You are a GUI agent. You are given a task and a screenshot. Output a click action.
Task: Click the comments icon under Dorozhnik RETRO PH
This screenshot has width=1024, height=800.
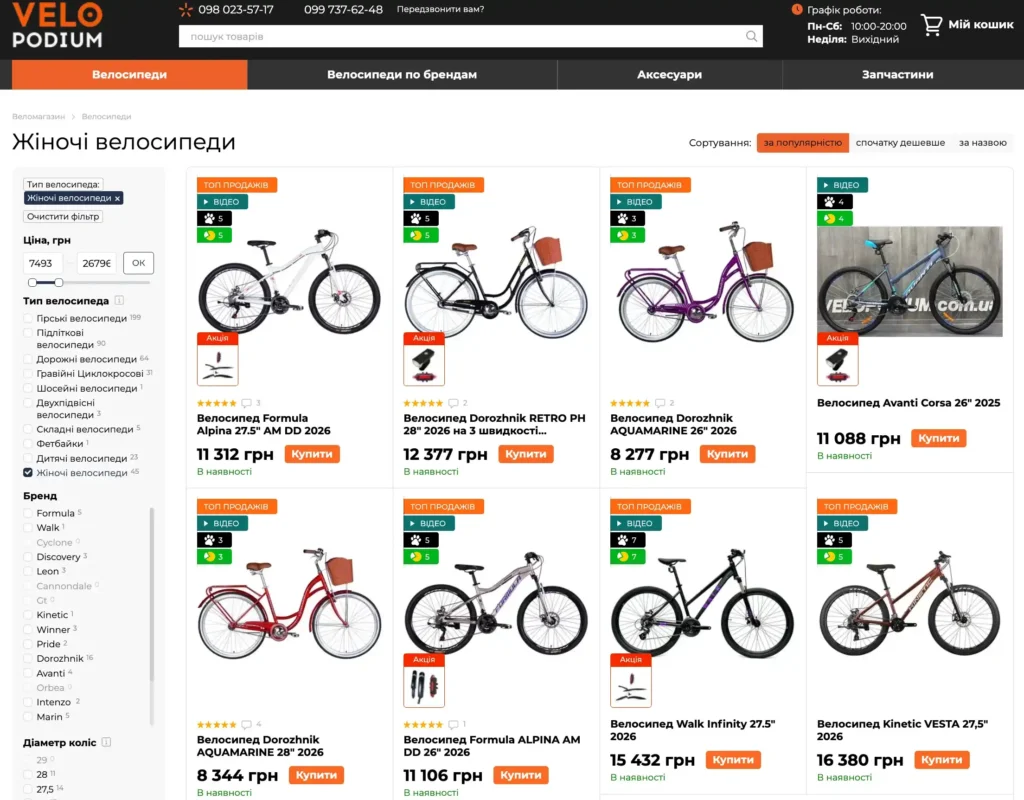(x=453, y=403)
